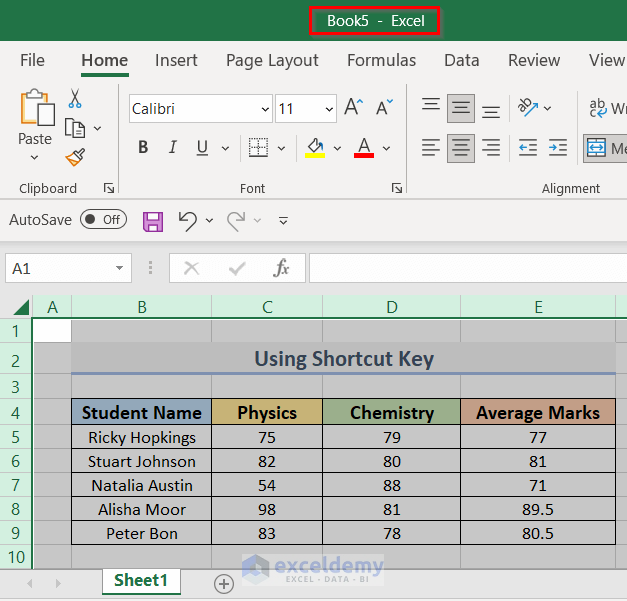Toggle AutoSave switch on

tap(103, 220)
